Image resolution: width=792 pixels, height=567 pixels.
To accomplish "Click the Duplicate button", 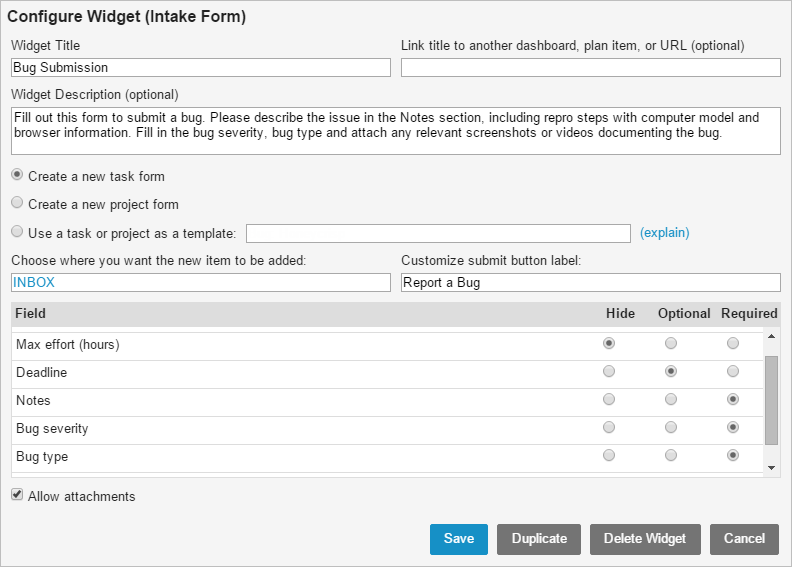I will click(539, 539).
